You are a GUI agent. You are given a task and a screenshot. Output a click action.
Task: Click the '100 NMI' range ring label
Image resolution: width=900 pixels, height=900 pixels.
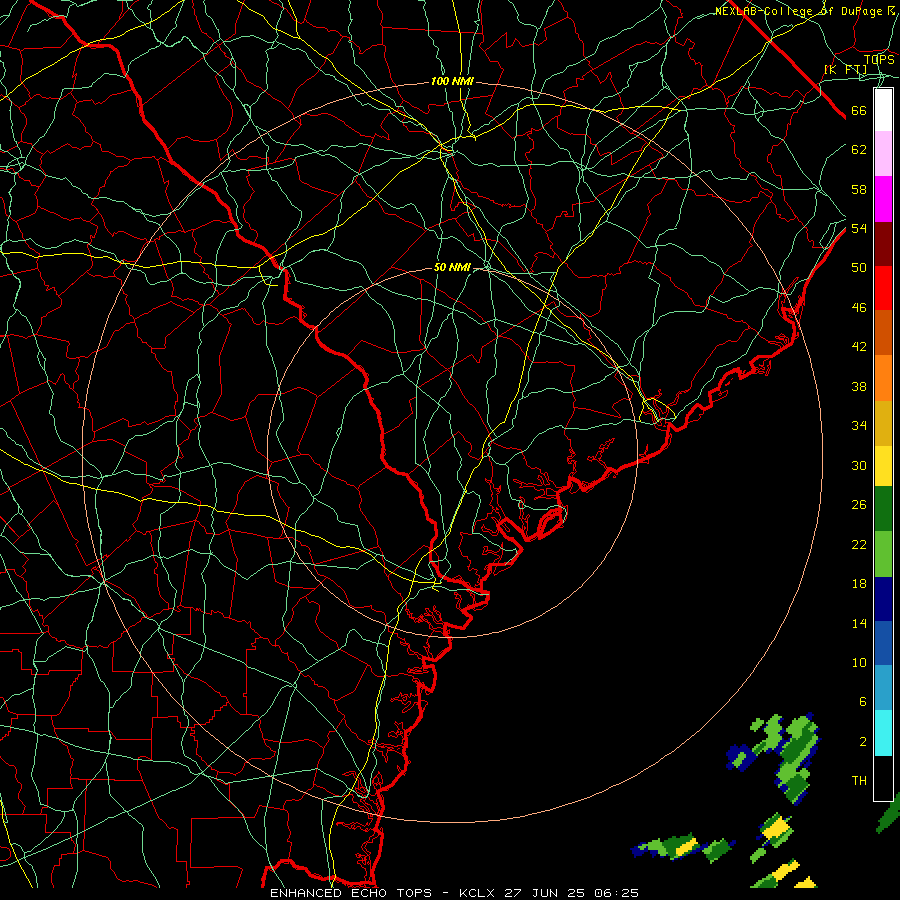[x=452, y=82]
